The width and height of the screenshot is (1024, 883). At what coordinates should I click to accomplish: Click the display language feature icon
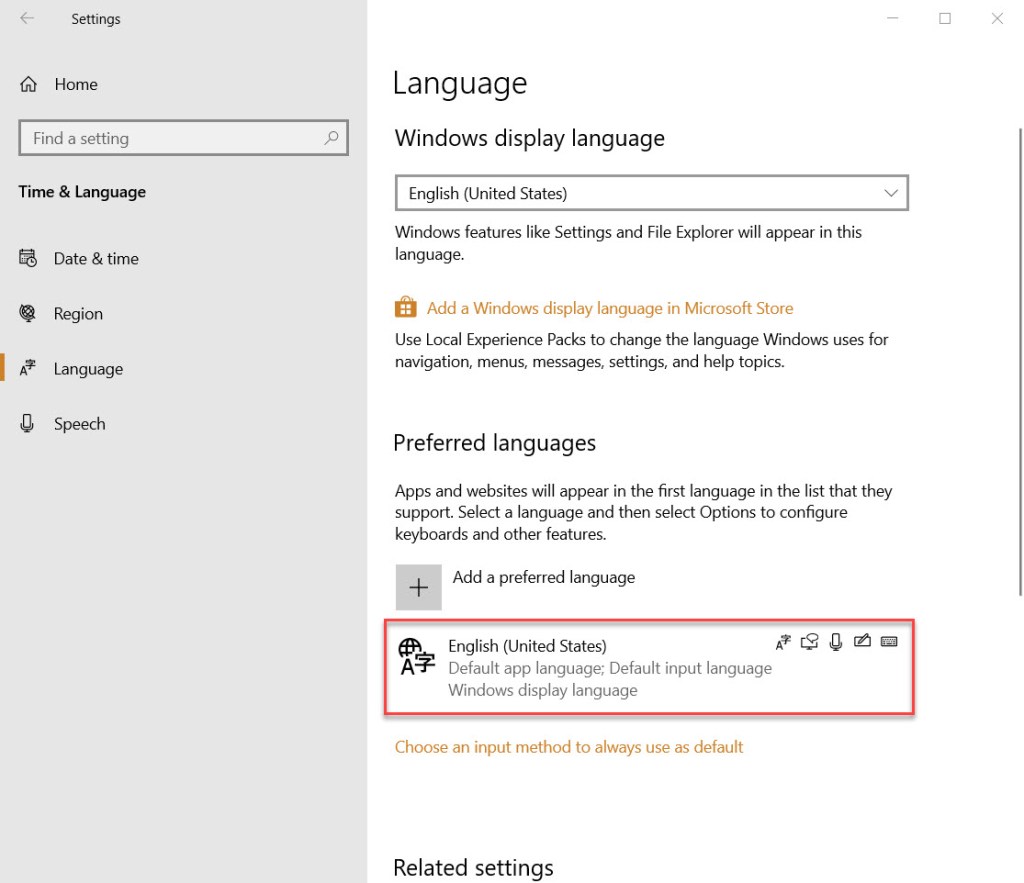point(783,642)
